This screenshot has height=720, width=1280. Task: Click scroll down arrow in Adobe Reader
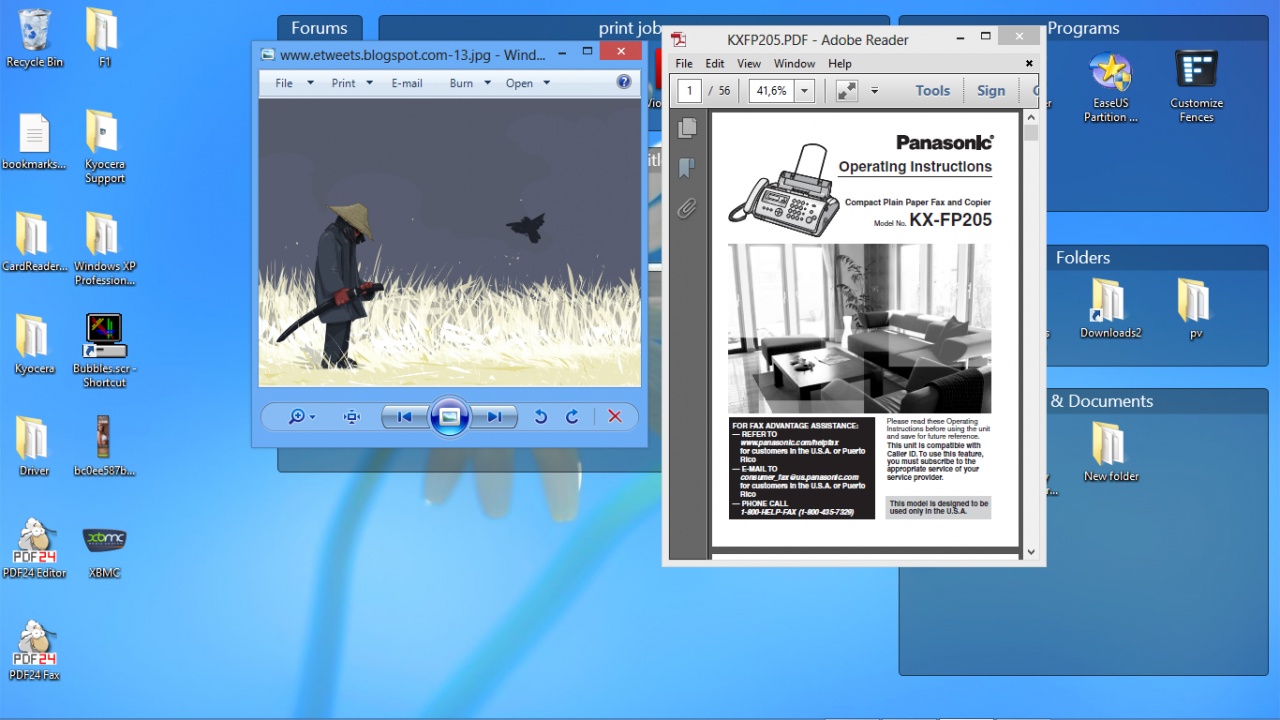(x=1031, y=551)
